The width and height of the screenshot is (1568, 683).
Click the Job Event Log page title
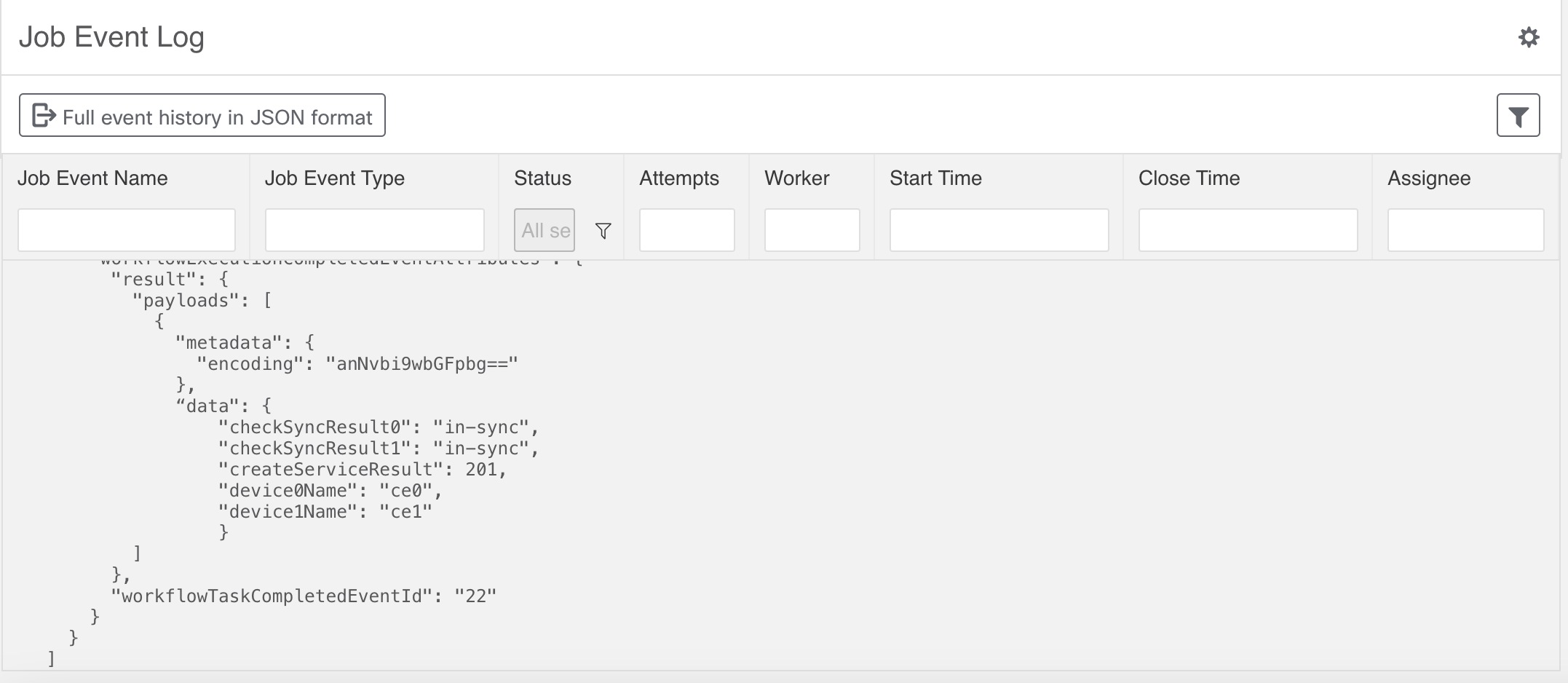[x=112, y=36]
